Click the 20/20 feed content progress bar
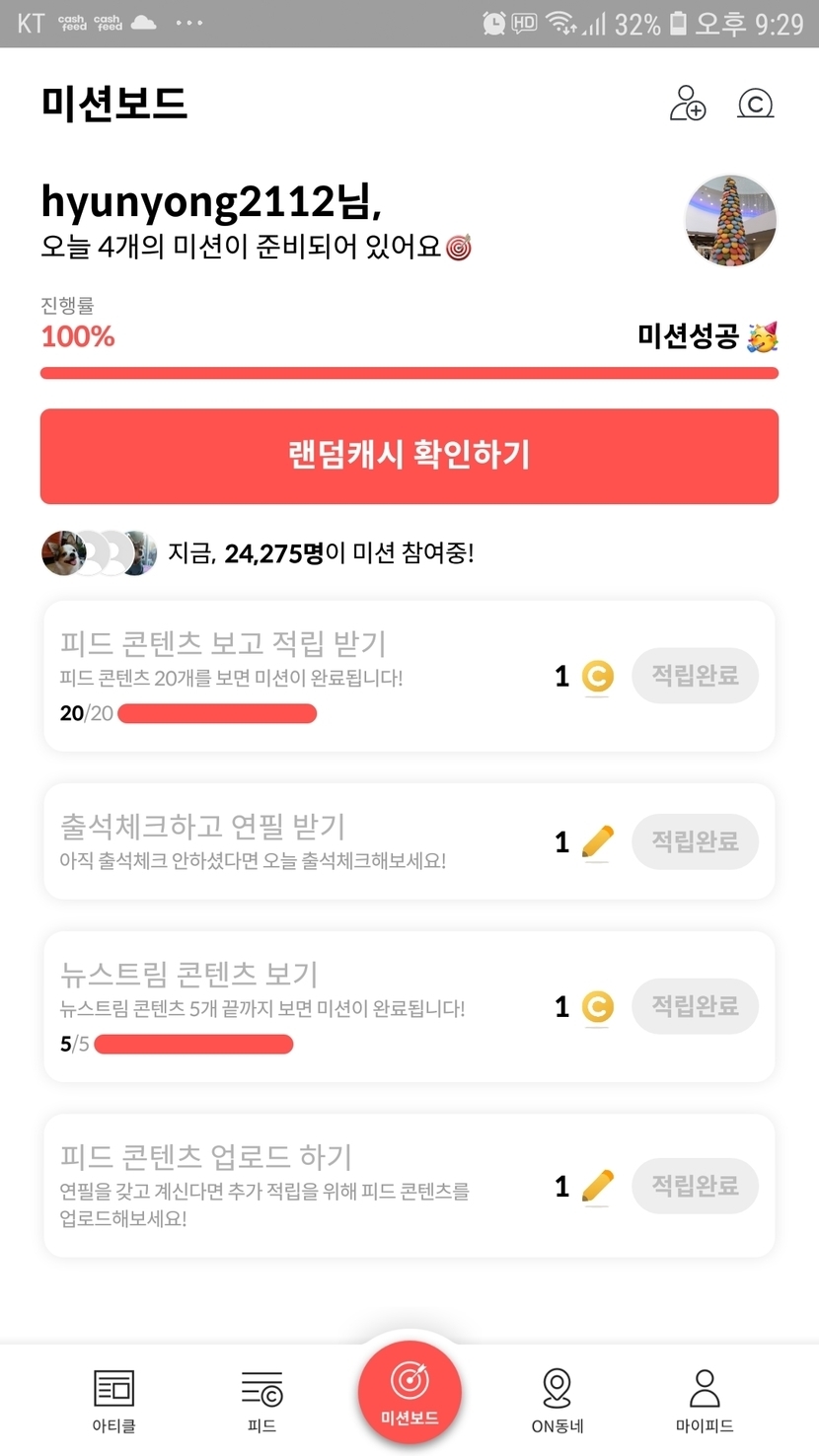The width and height of the screenshot is (819, 1456). 217,713
